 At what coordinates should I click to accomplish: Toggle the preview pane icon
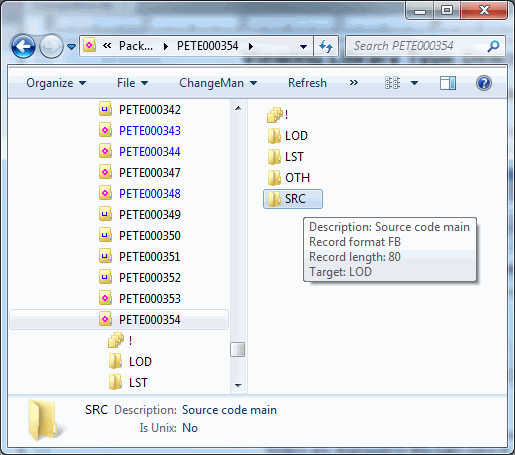pyautogui.click(x=447, y=83)
